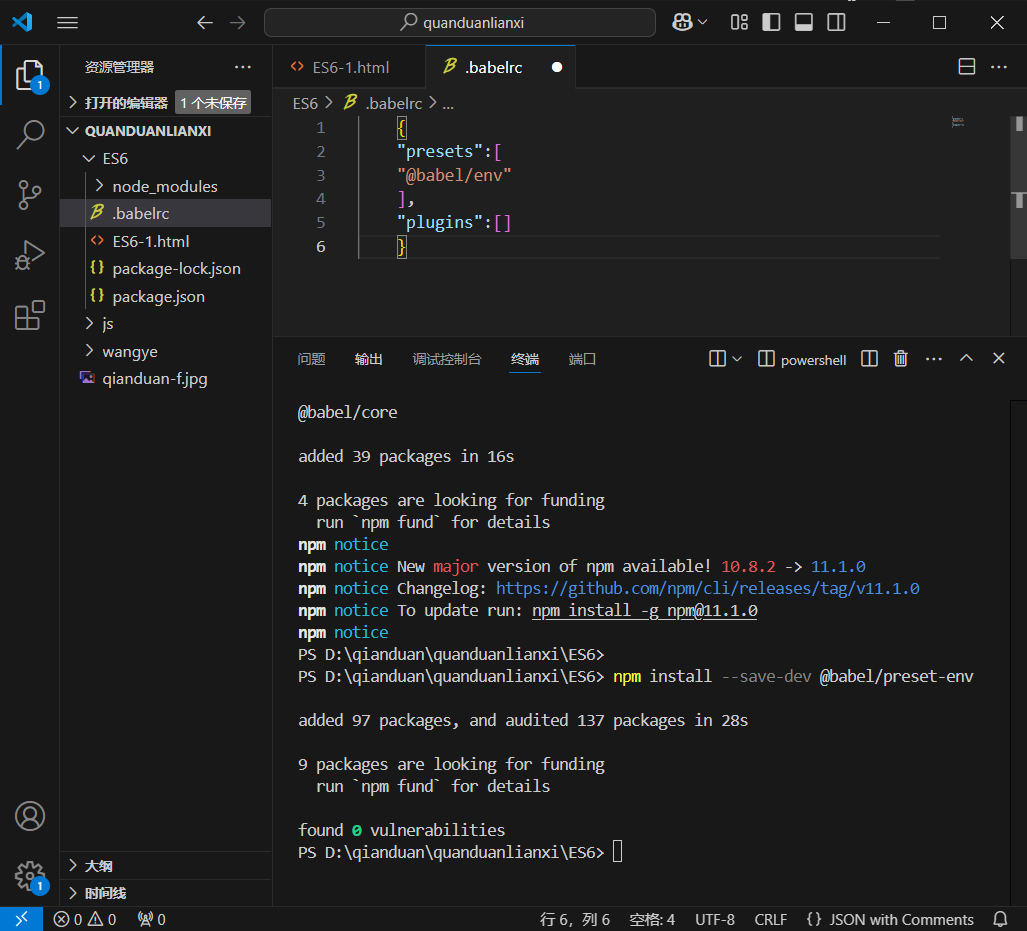Open Run and Debug view

tap(30, 256)
